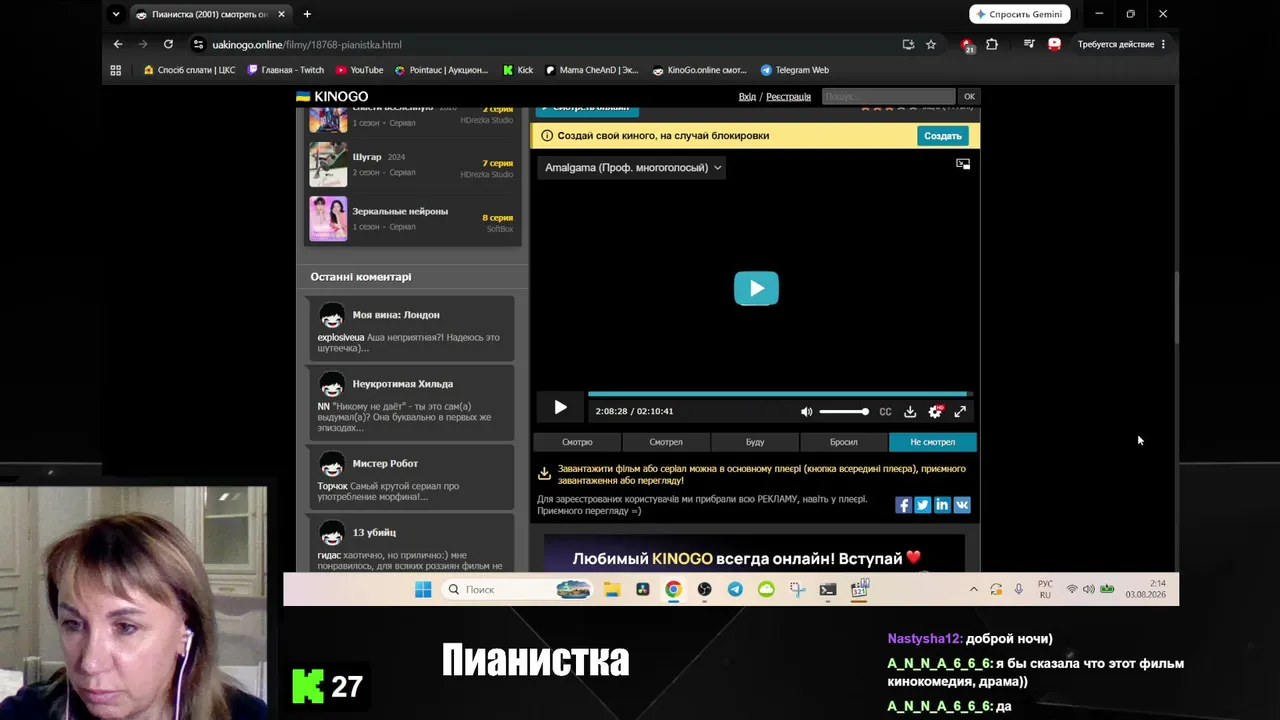
Task: Open the Windows Start menu
Action: [x=423, y=590]
